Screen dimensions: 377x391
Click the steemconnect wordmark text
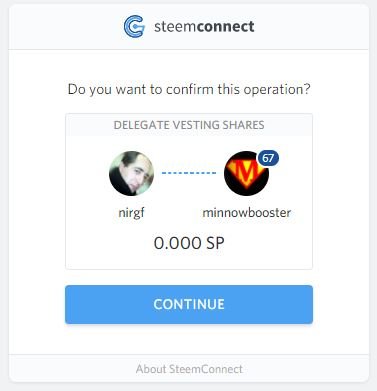pos(204,27)
